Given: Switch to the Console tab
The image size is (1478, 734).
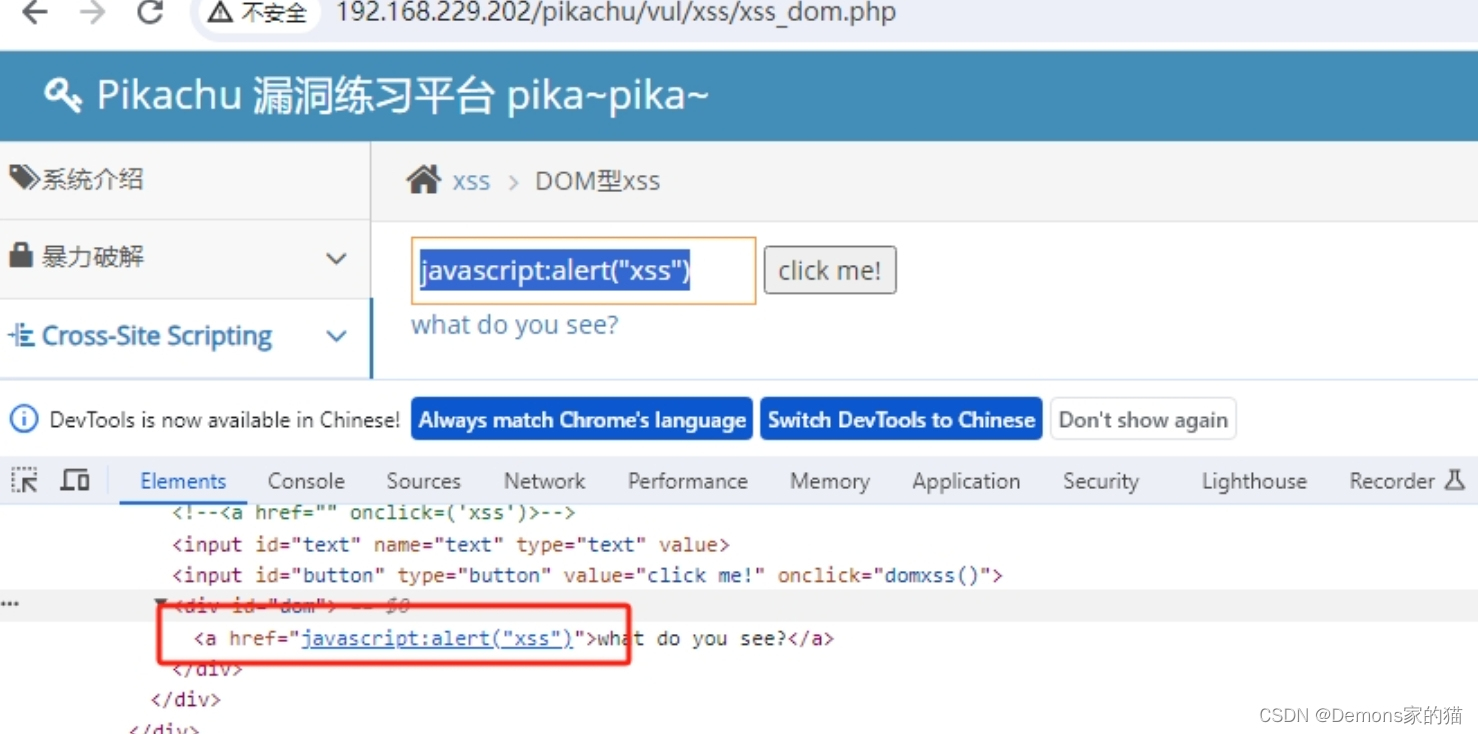Looking at the screenshot, I should 306,481.
